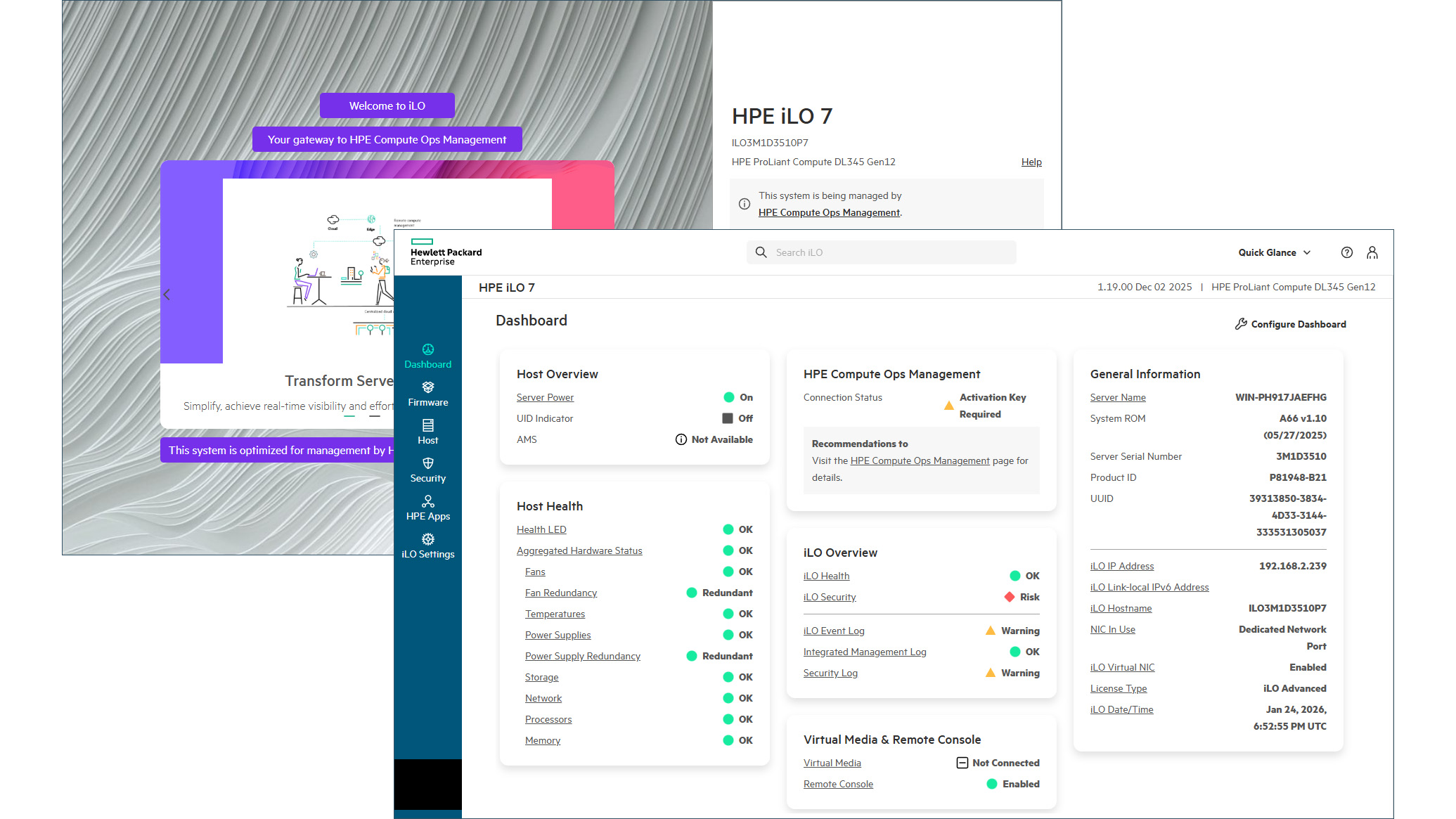Screen dimensions: 1456x819
Task: Open the Help link on the welcome page
Action: [x=1031, y=162]
